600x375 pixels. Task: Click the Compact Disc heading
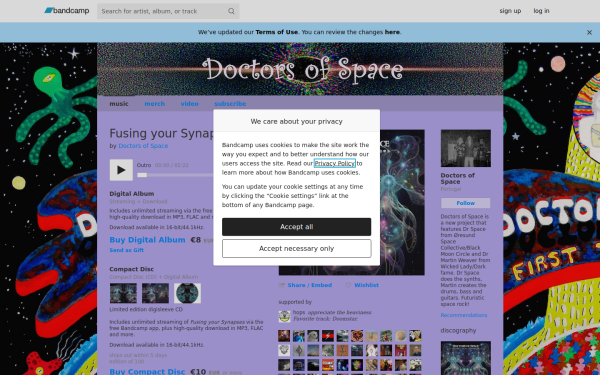(131, 269)
